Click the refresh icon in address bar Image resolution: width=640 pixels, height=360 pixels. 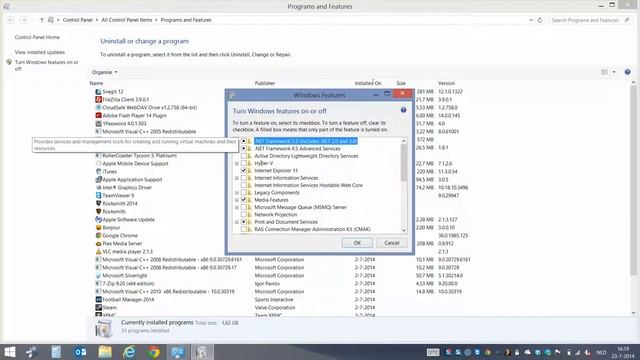540,20
